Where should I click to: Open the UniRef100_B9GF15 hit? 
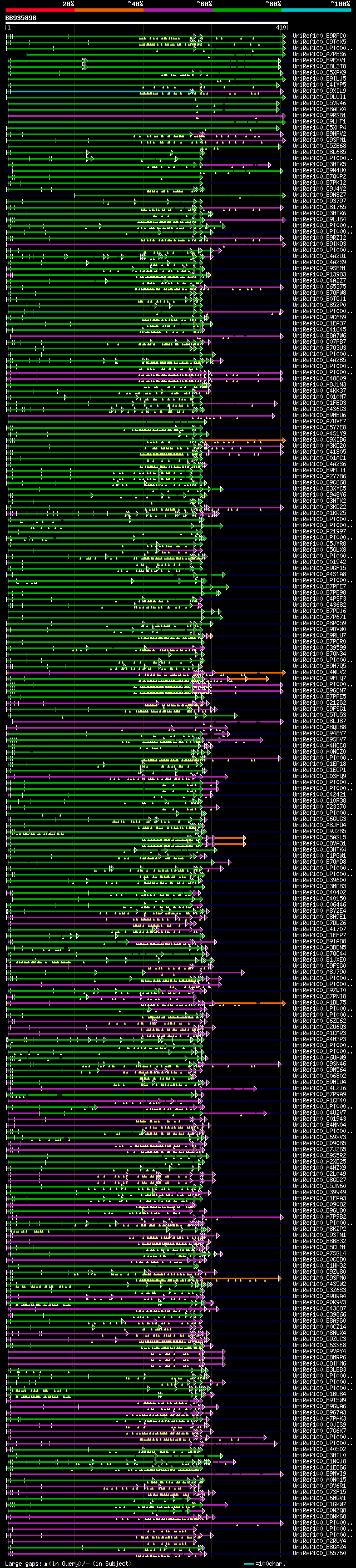(319, 568)
